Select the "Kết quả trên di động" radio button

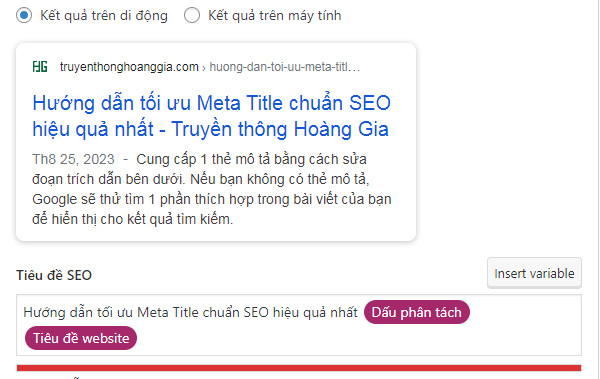(24, 15)
